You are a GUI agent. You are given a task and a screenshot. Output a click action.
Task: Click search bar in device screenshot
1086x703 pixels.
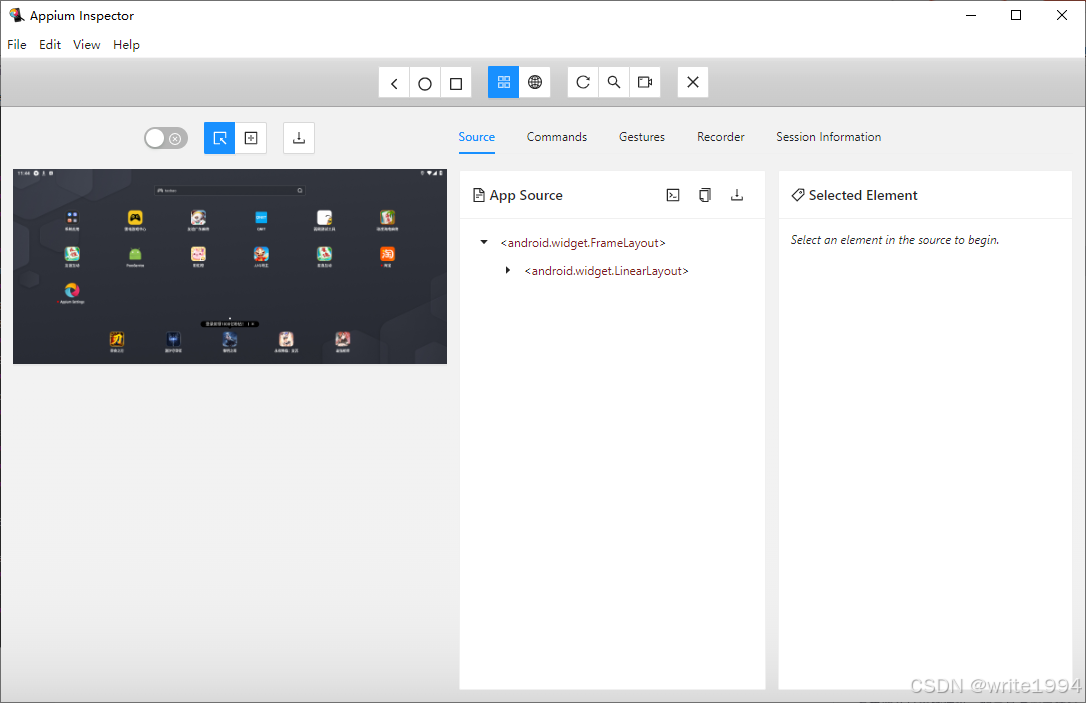click(230, 190)
